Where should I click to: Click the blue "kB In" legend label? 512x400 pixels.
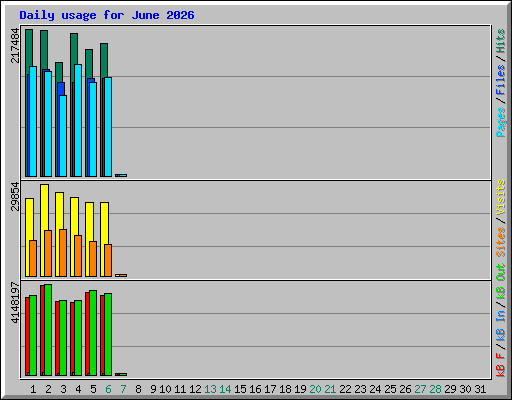pos(500,325)
